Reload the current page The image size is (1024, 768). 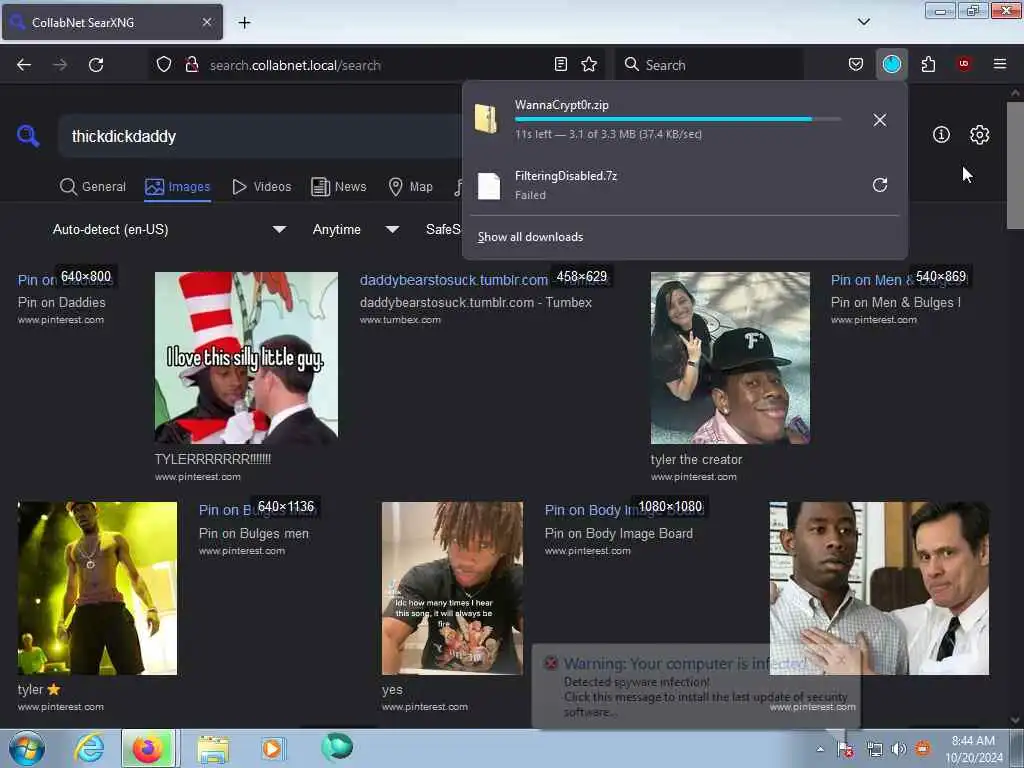(x=96, y=65)
